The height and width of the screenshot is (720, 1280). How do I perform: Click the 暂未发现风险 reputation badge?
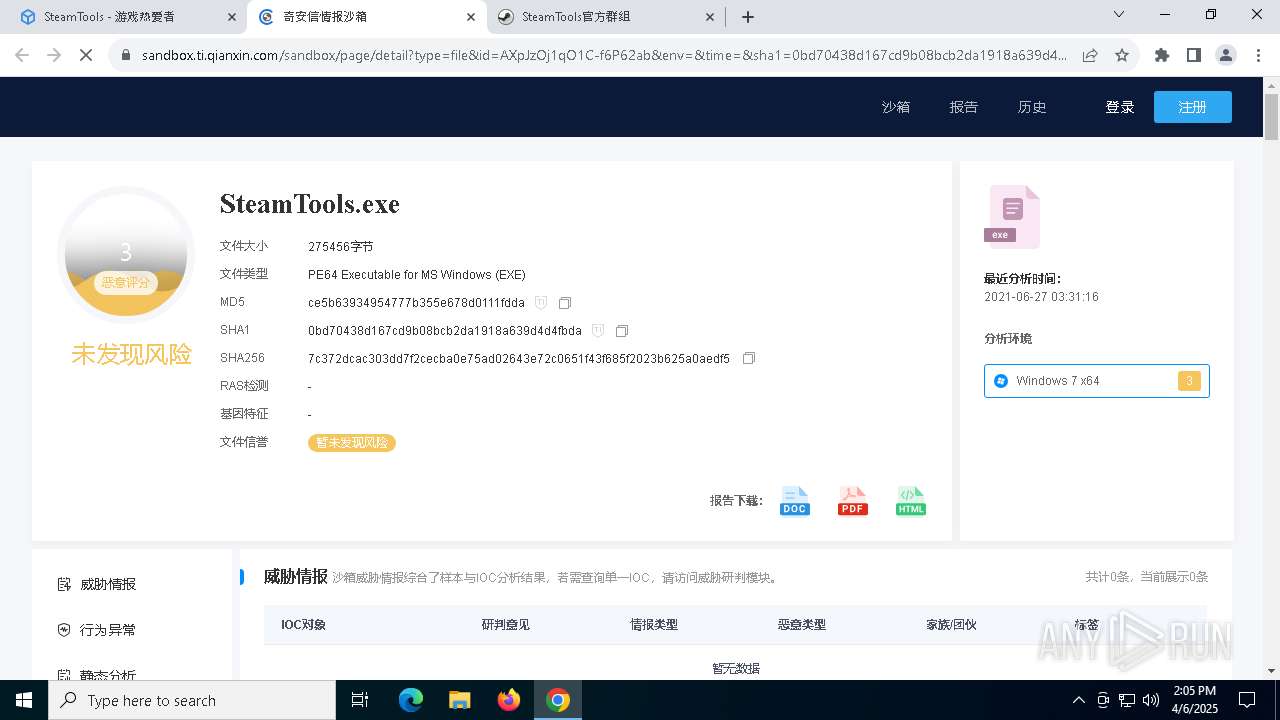352,443
